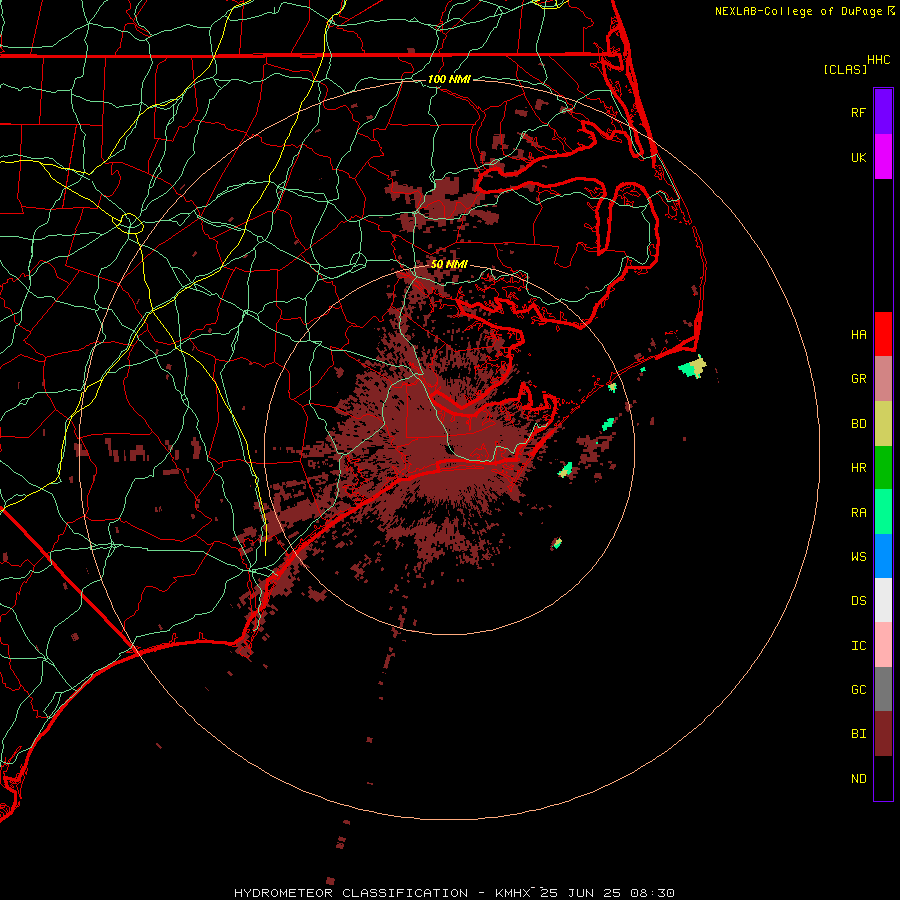The image size is (900, 900).
Task: Click the HA red legend swatch
Action: pos(883,334)
